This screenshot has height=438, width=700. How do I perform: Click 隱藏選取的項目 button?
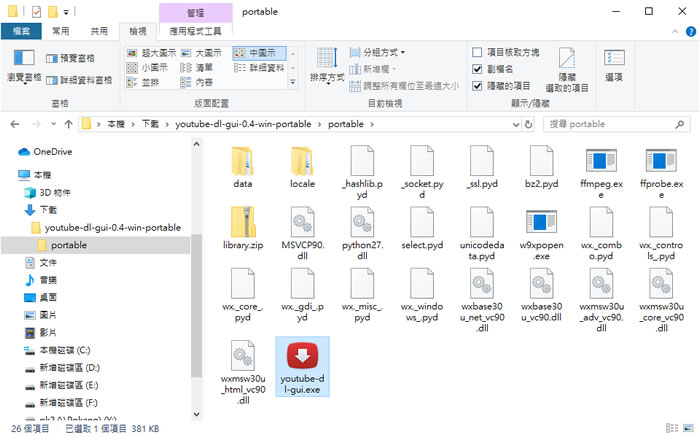click(x=567, y=70)
